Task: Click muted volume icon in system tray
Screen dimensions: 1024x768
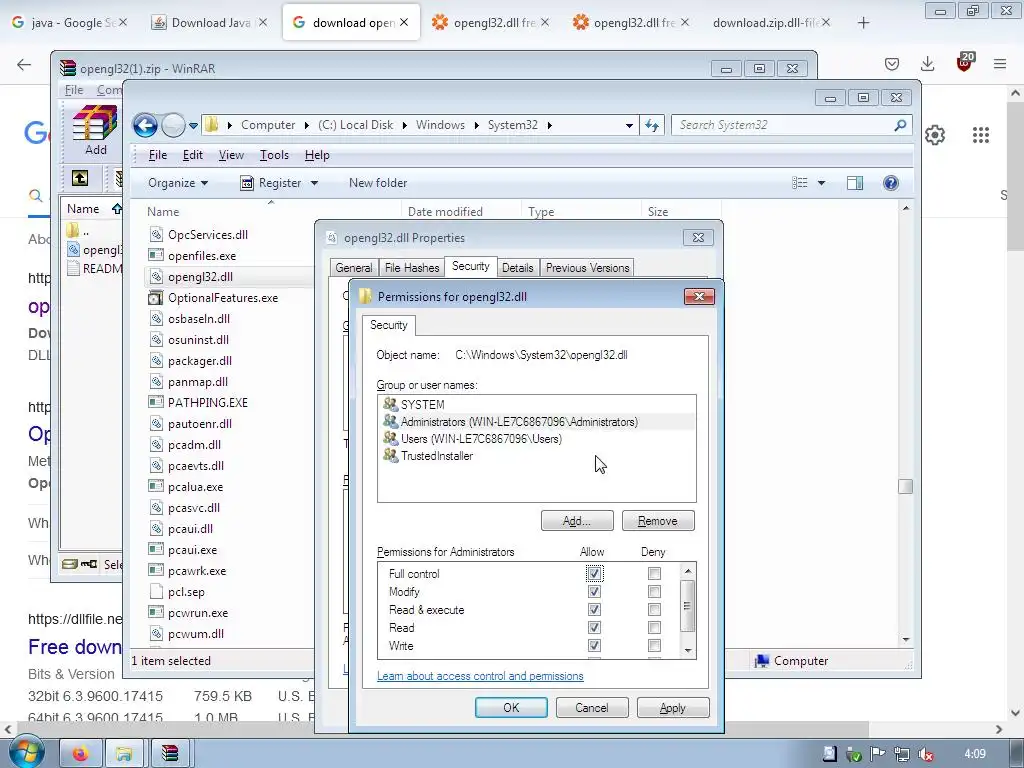Action: (x=925, y=754)
